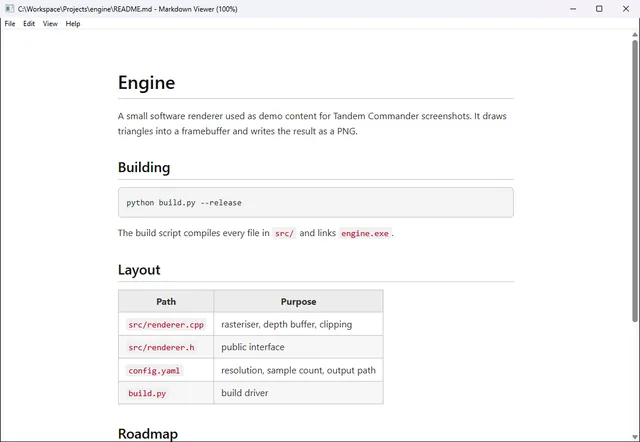
Task: Click "resolution, sample count, output path" cell
Action: point(298,371)
